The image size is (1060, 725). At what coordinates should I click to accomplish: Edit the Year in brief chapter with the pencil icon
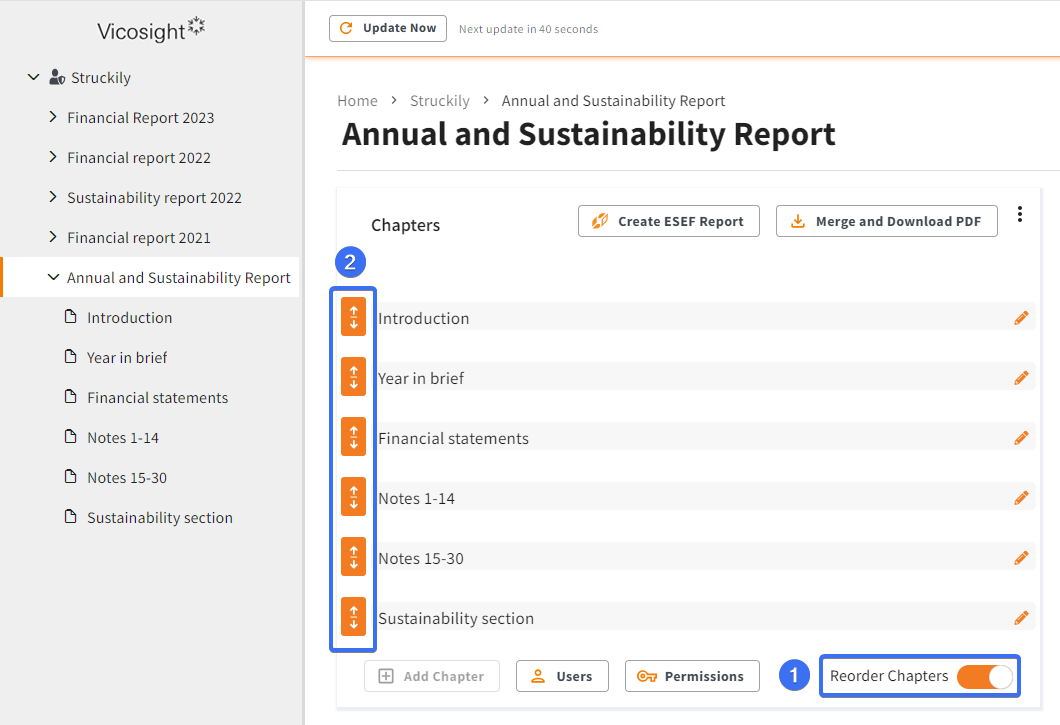(1021, 378)
